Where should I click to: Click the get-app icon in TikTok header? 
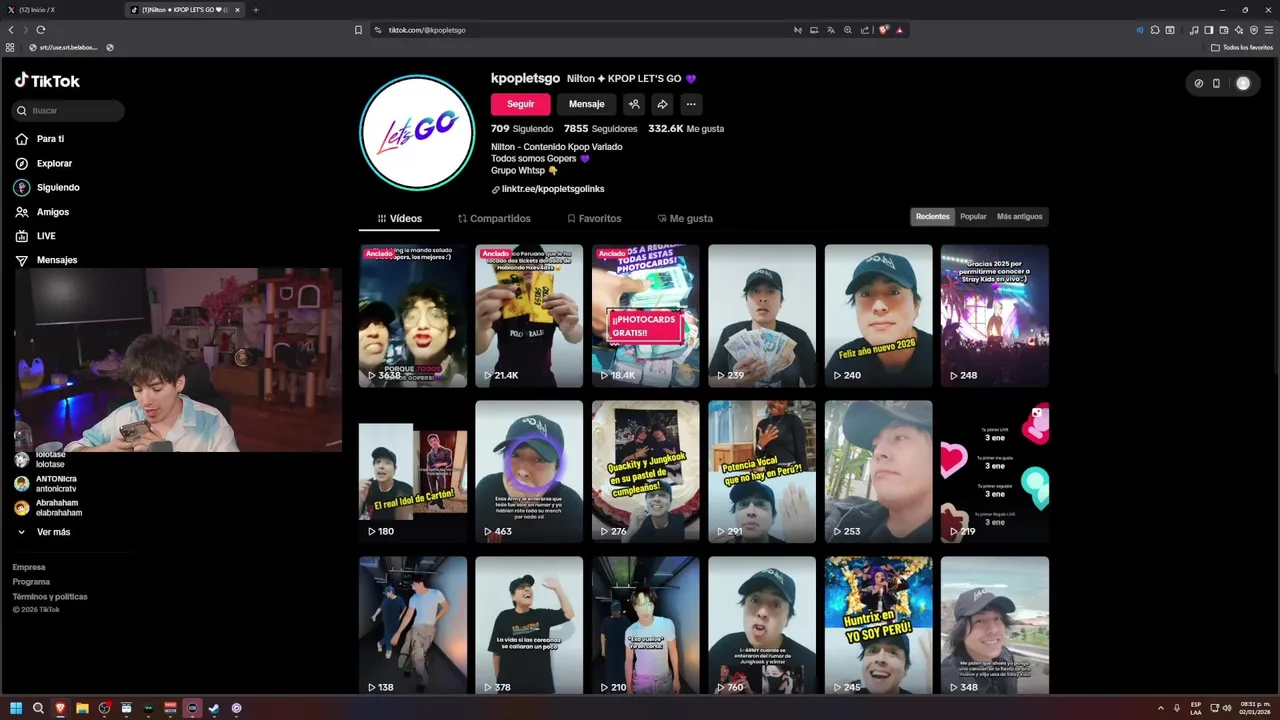pyautogui.click(x=1199, y=83)
